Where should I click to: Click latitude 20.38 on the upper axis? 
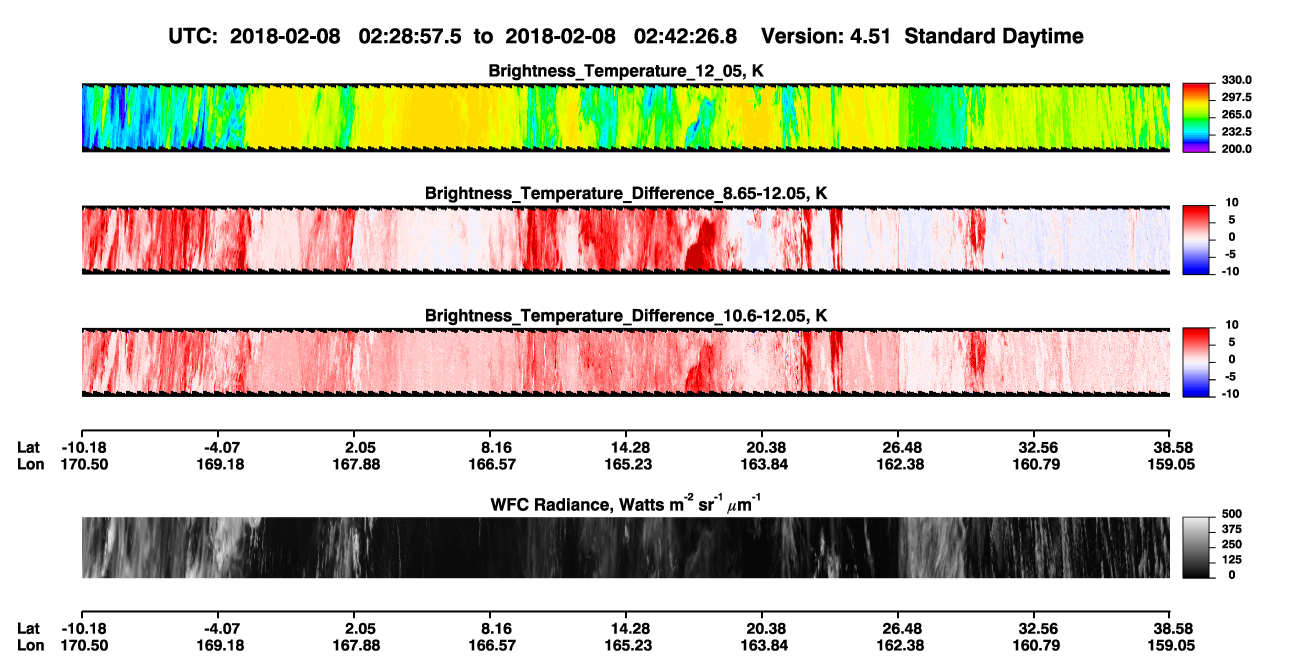point(762,448)
